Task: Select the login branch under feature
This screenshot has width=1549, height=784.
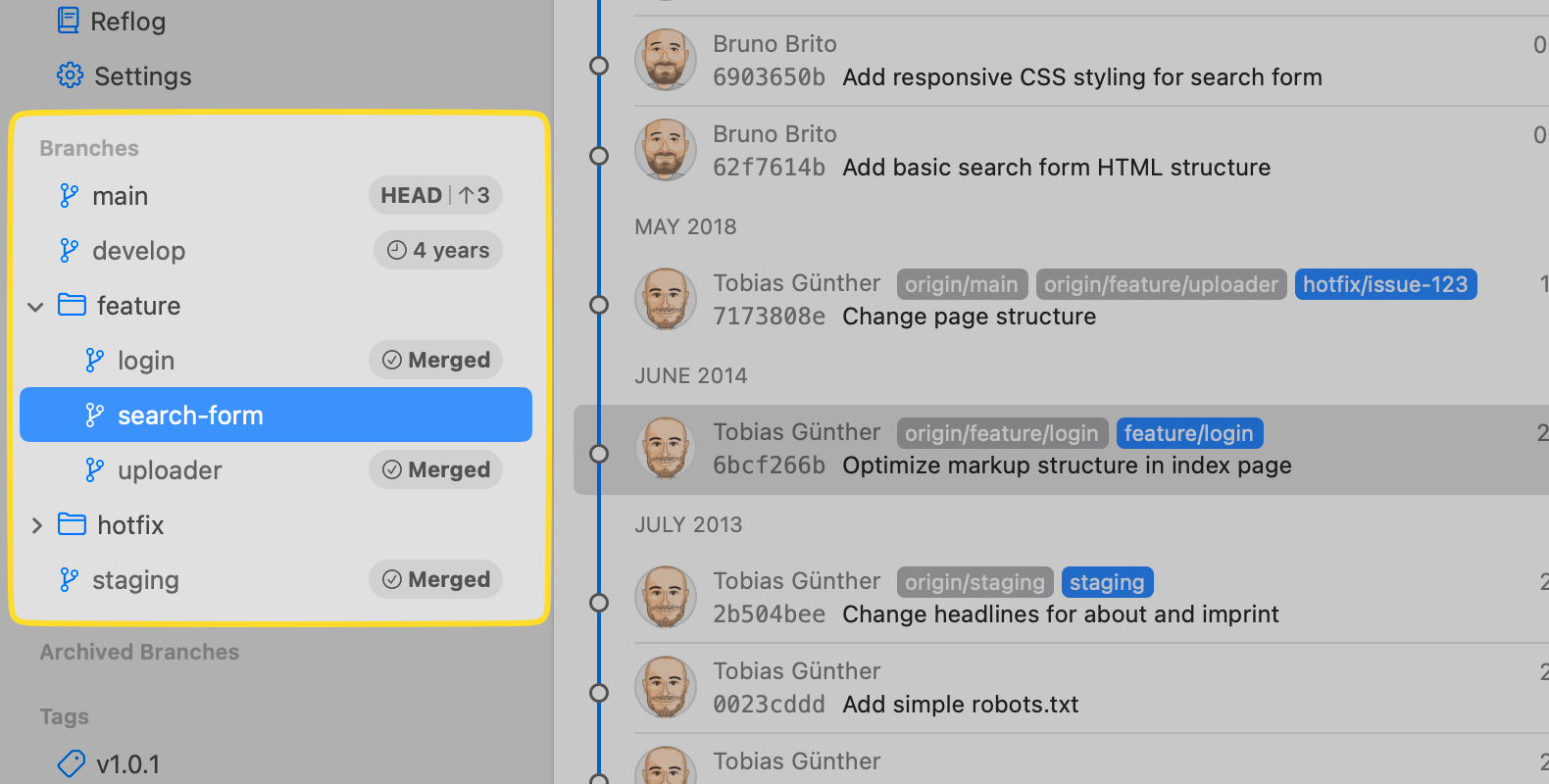Action: point(146,361)
